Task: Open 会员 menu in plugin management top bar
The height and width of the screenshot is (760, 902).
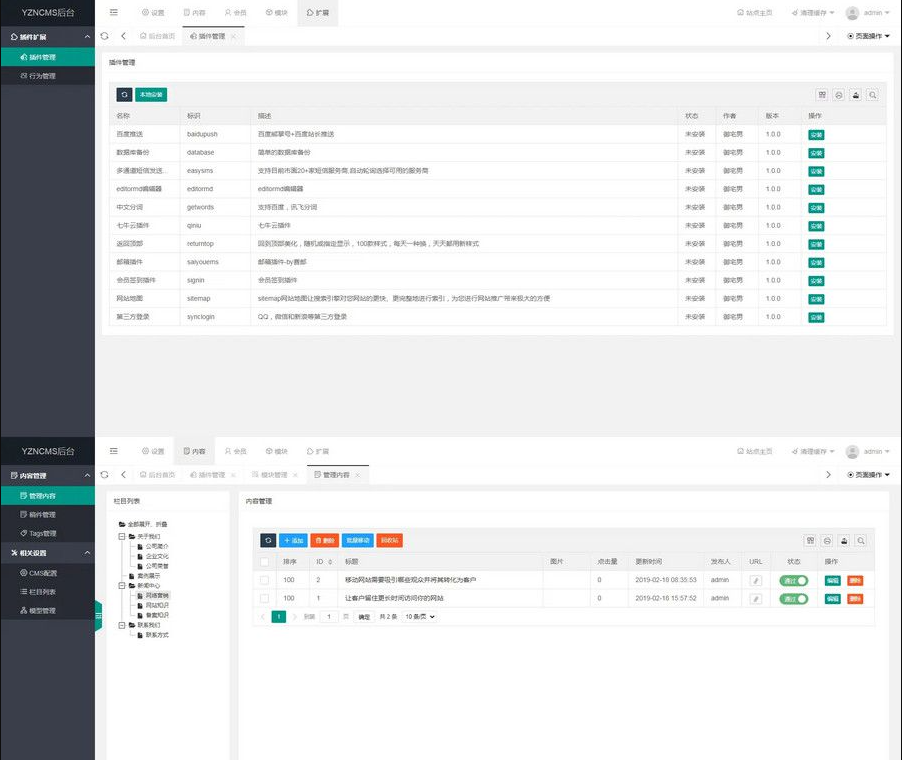Action: (x=235, y=13)
